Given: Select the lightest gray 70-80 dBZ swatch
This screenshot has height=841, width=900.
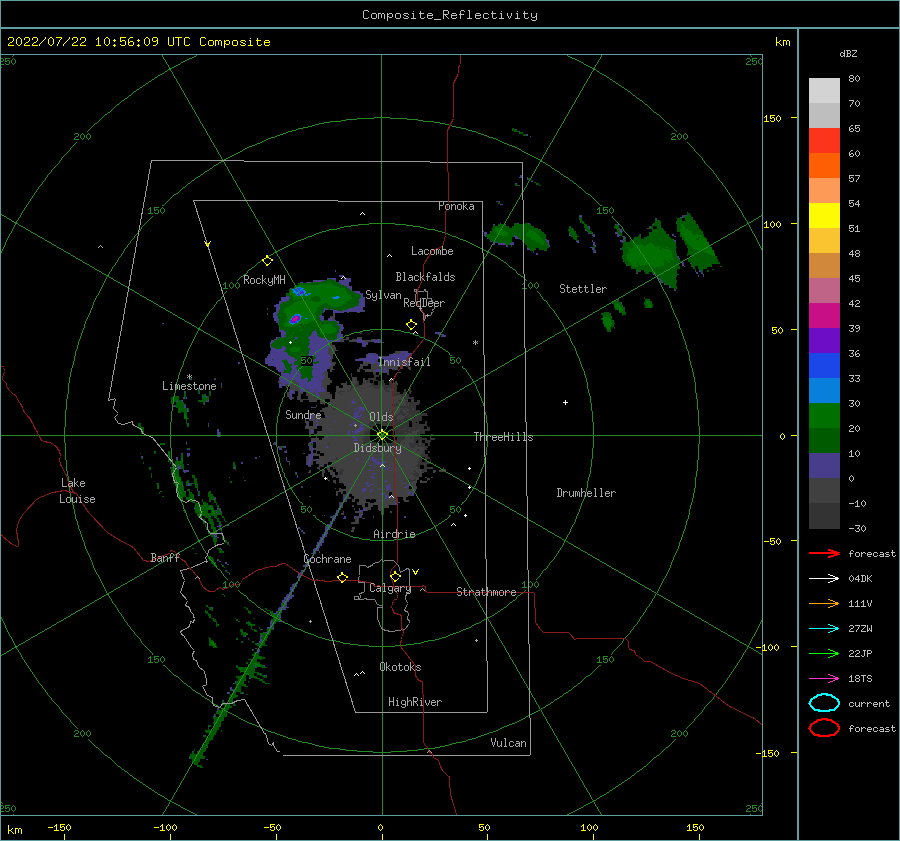Looking at the screenshot, I should pyautogui.click(x=824, y=91).
